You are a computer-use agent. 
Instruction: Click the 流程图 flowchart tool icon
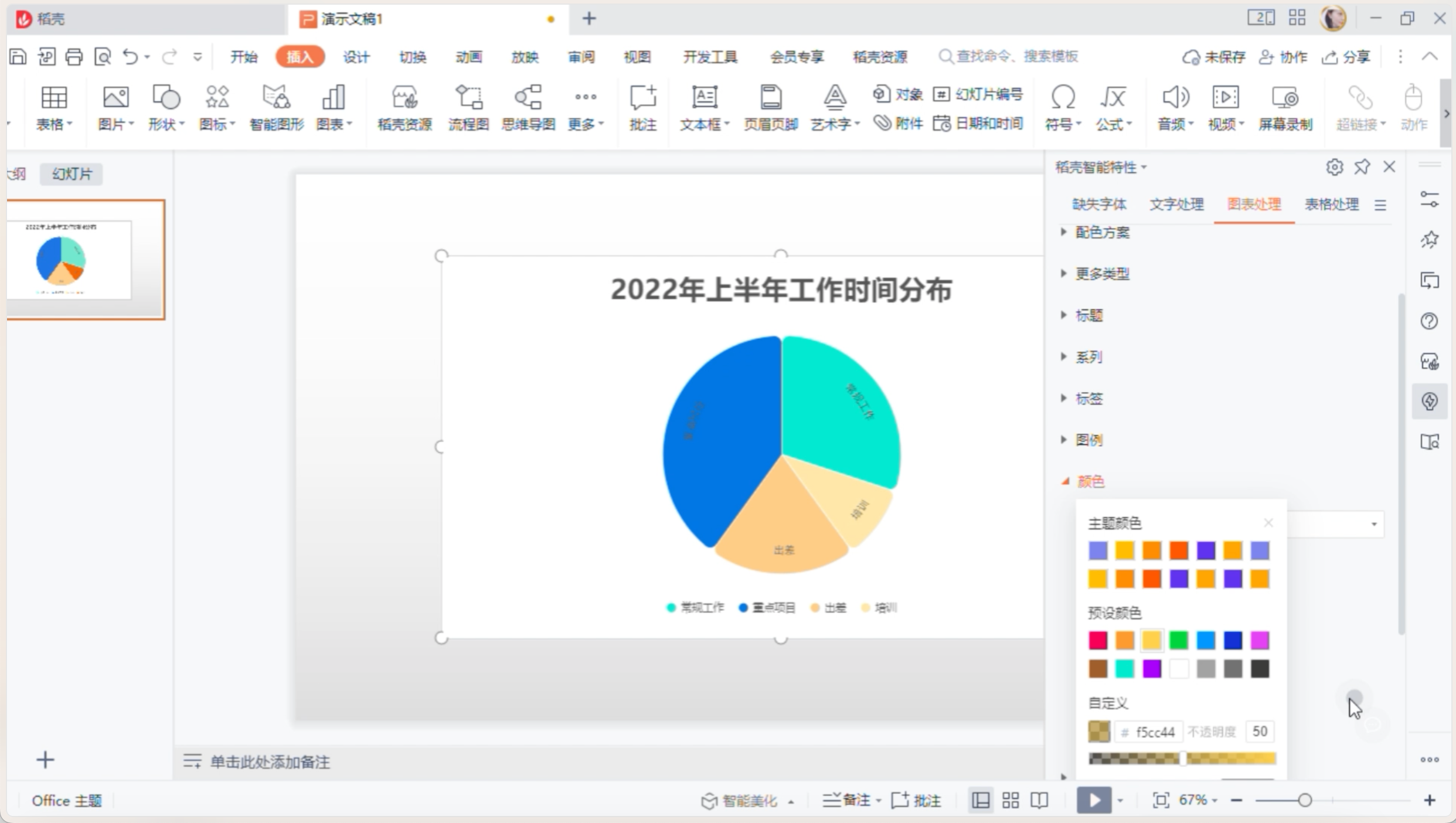(468, 107)
